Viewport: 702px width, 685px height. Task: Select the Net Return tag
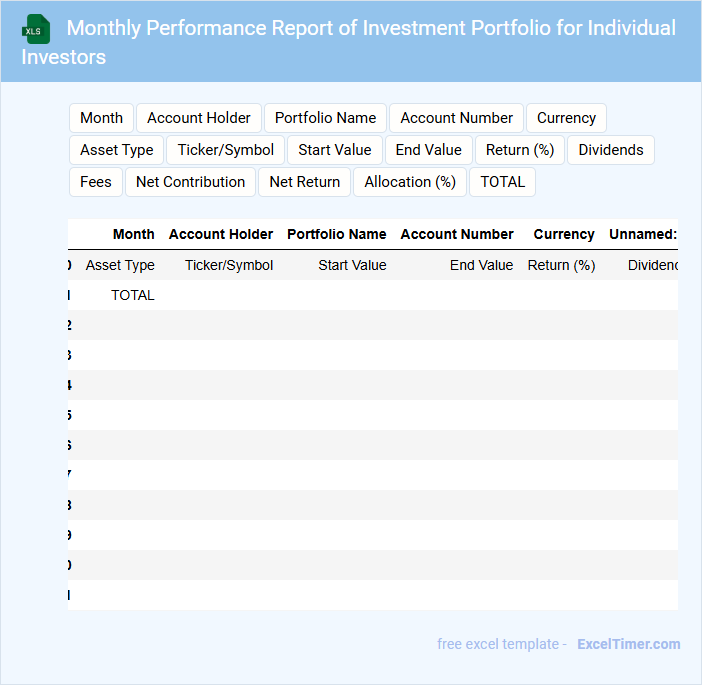[x=304, y=182]
